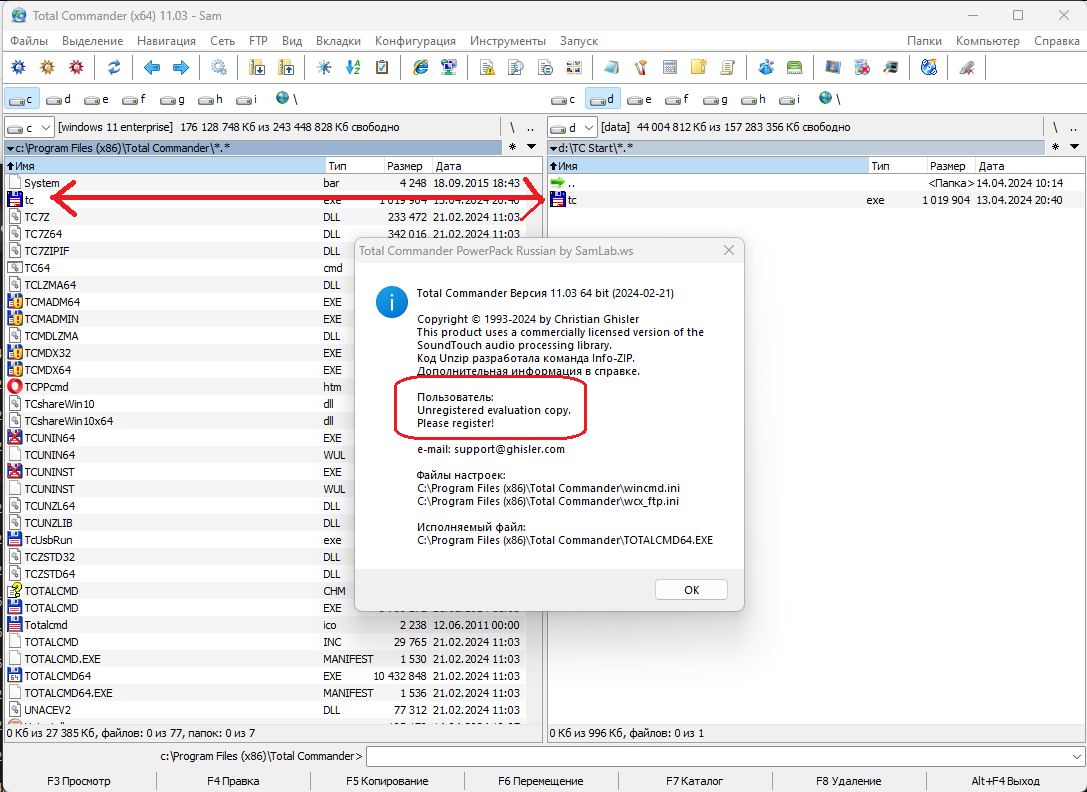Image resolution: width=1087 pixels, height=792 pixels.
Task: Switch left panel to drive e
Action: [97, 99]
